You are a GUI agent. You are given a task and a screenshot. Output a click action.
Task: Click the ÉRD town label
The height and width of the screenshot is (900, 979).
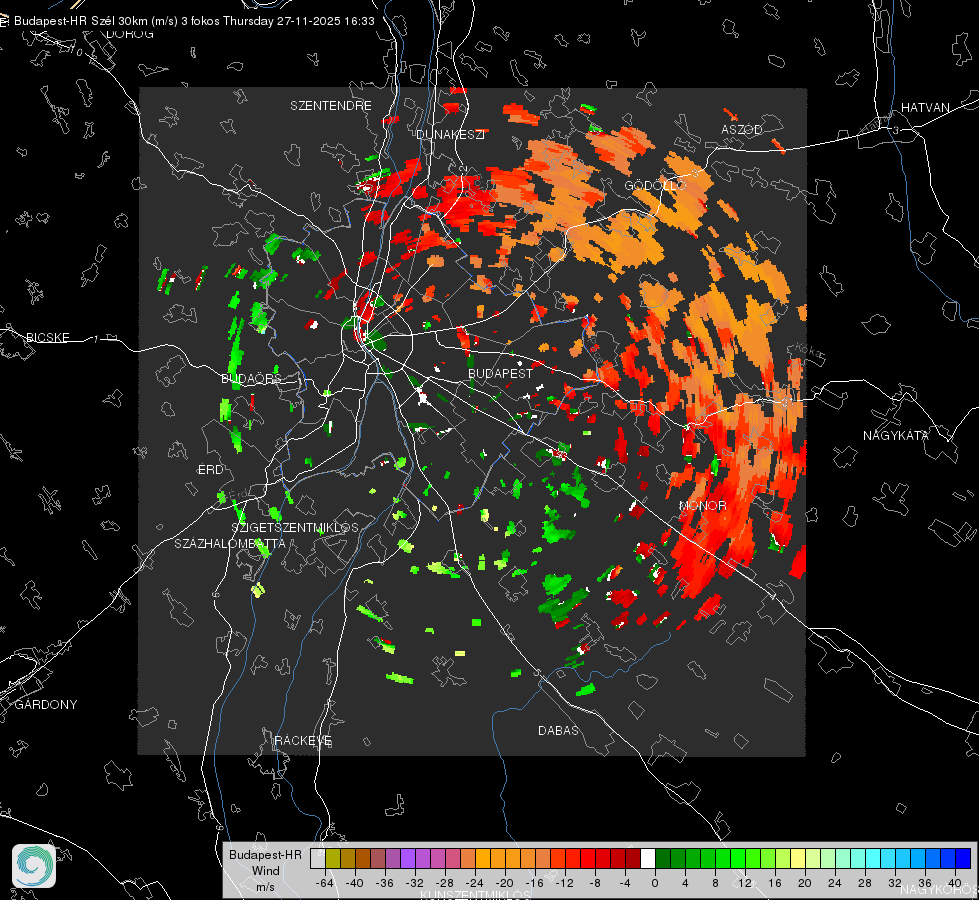[210, 470]
